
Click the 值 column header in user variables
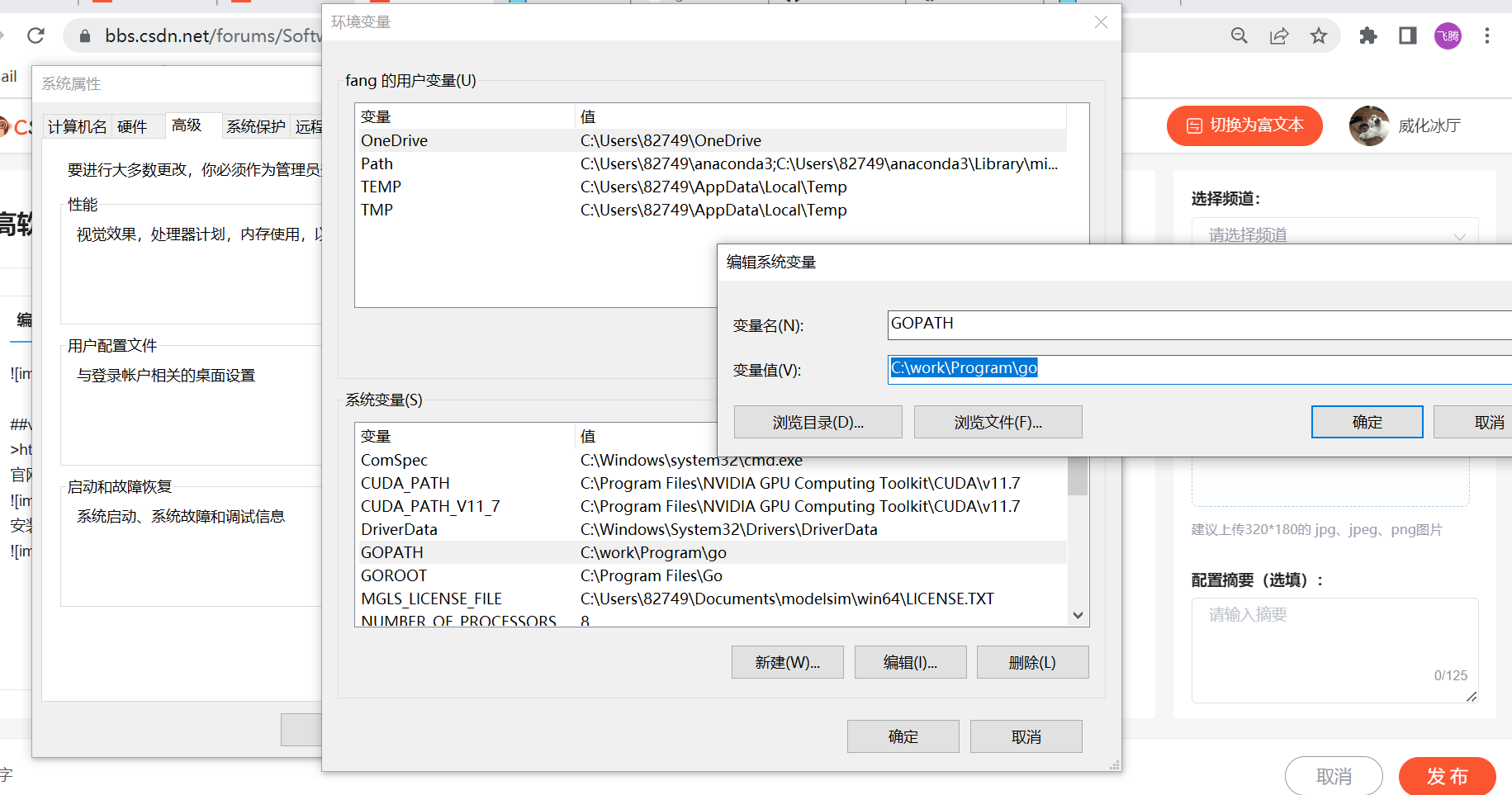pos(821,116)
